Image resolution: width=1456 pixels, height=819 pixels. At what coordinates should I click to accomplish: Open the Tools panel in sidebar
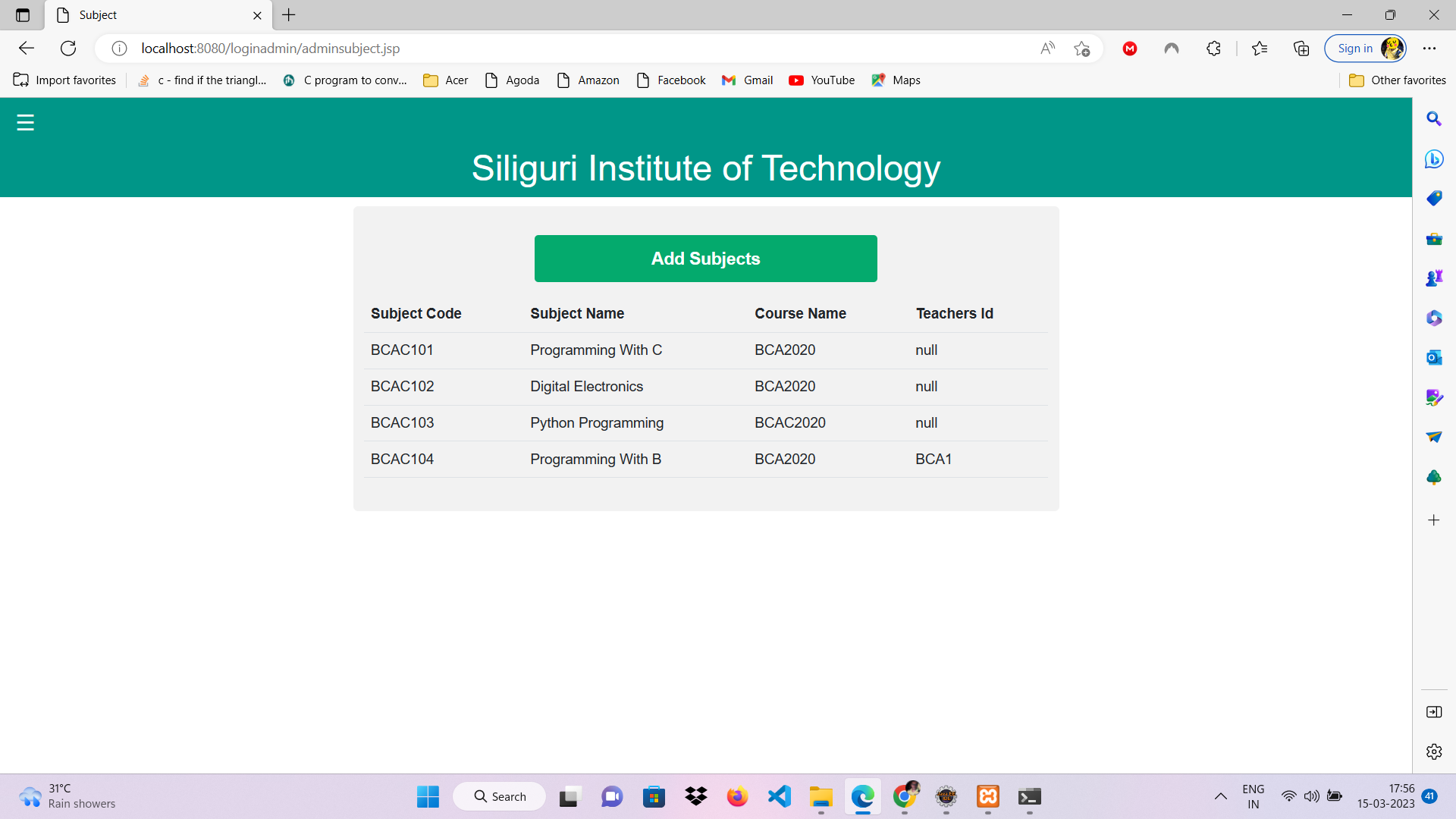(1435, 239)
